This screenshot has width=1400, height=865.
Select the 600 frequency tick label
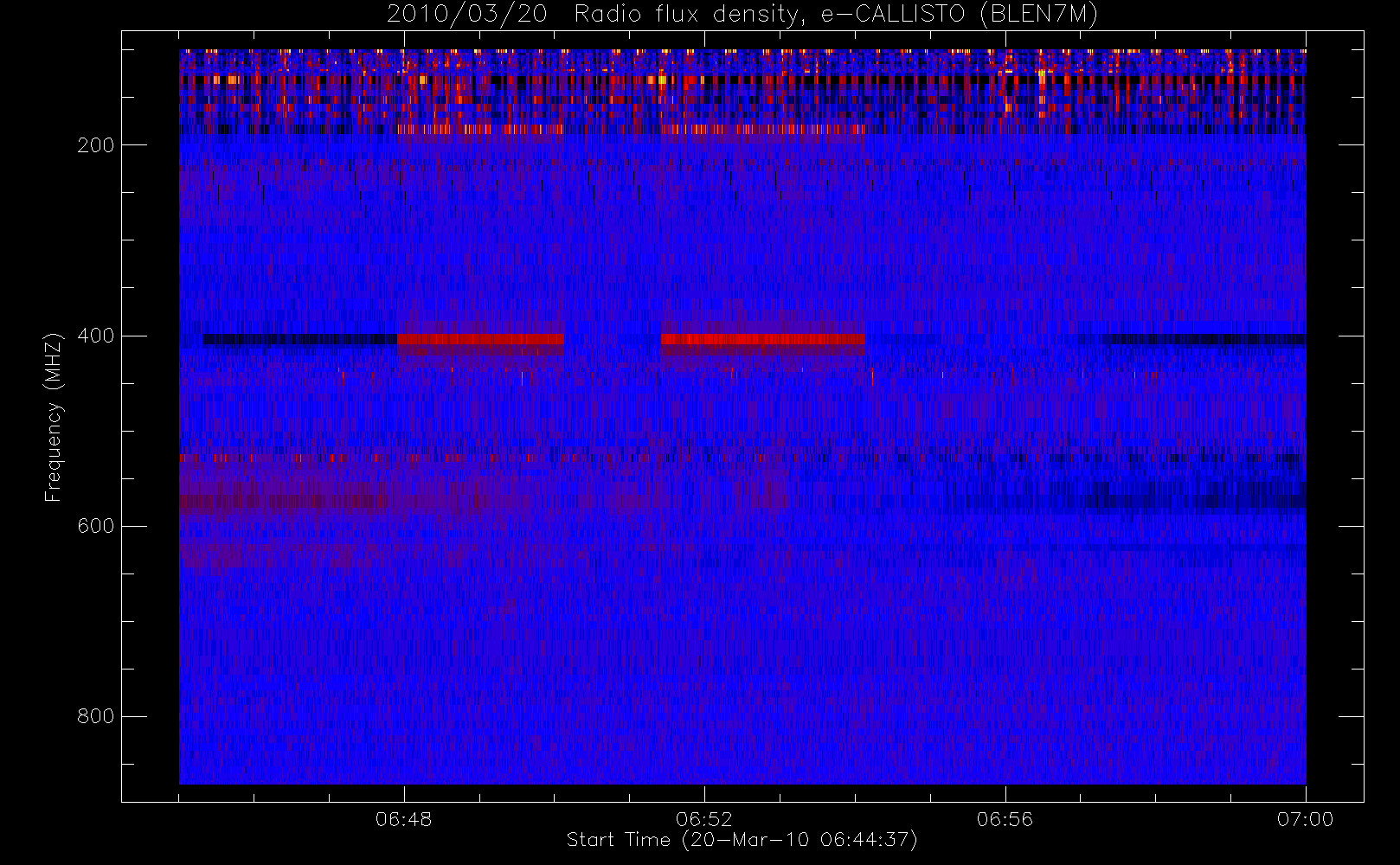pos(96,526)
